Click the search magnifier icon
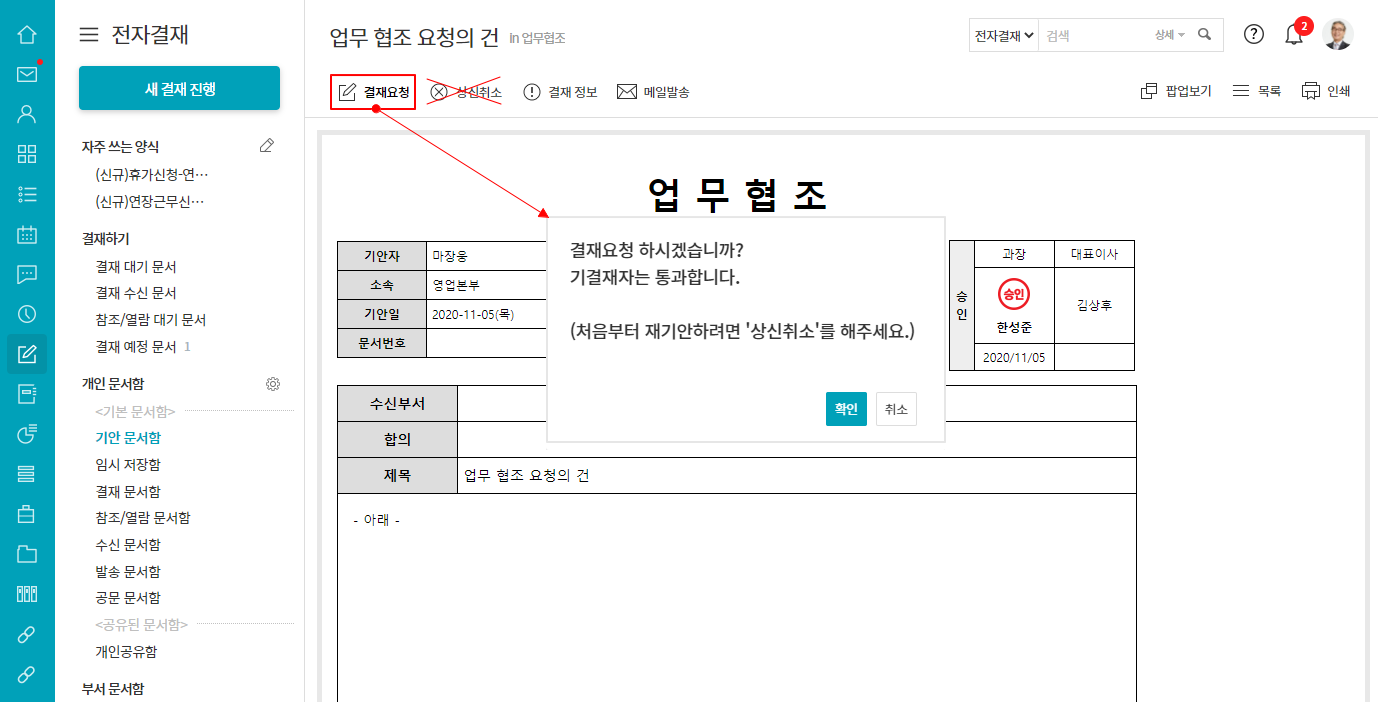1378x702 pixels. tap(1205, 35)
